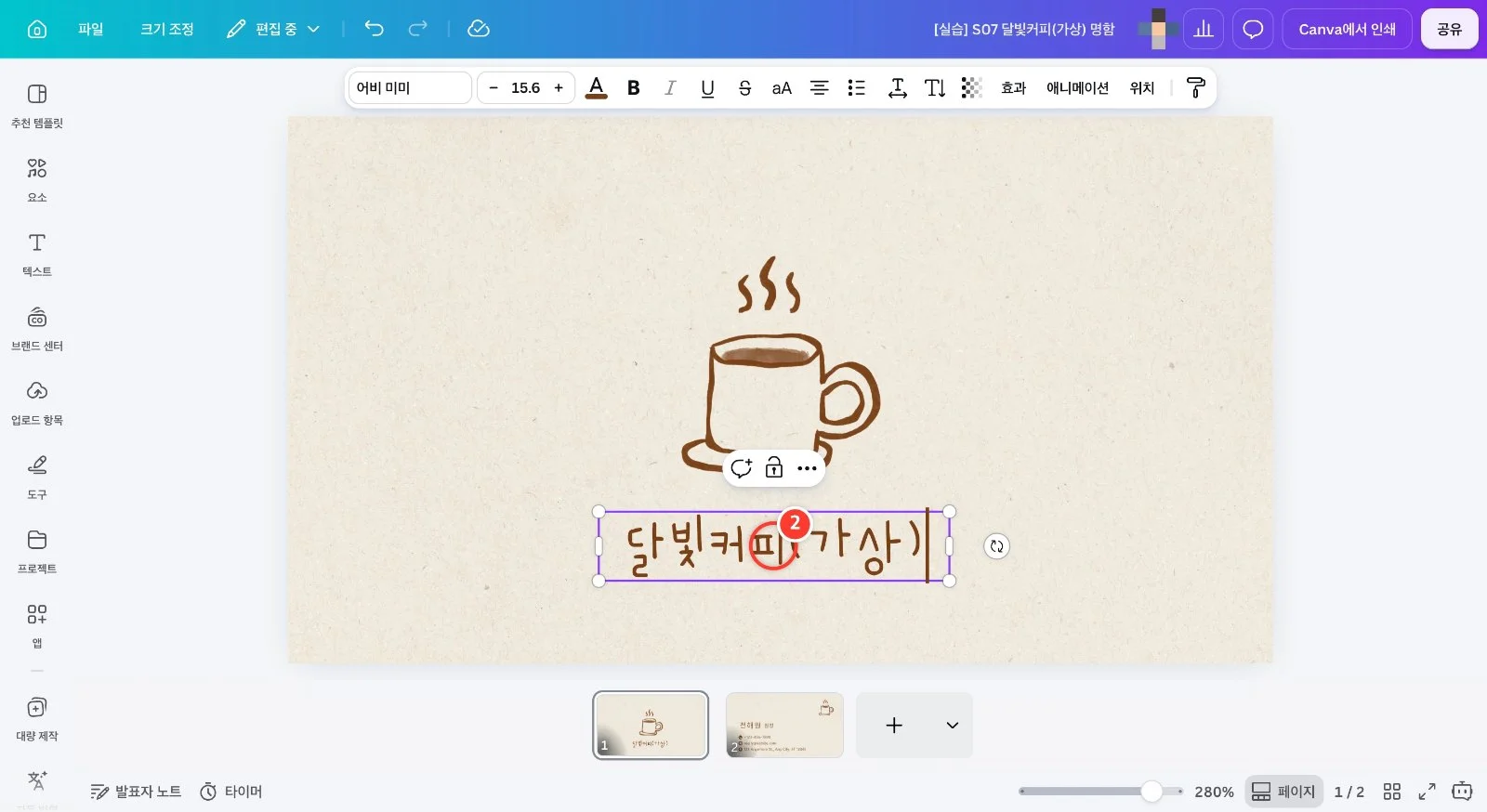Screen dimensions: 1487x812
Task: Toggle strikethrough formatting
Action: tap(744, 87)
